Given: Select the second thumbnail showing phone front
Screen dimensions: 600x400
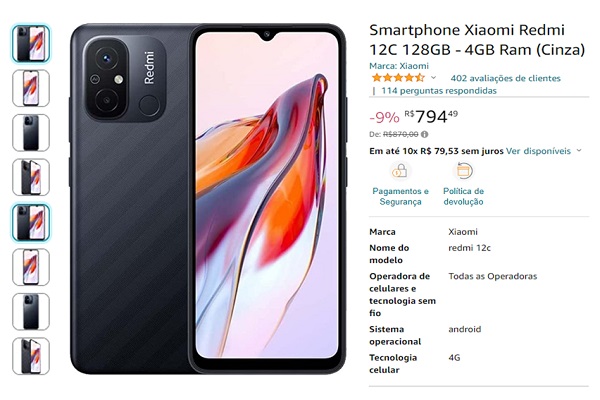Looking at the screenshot, I should coord(31,88).
